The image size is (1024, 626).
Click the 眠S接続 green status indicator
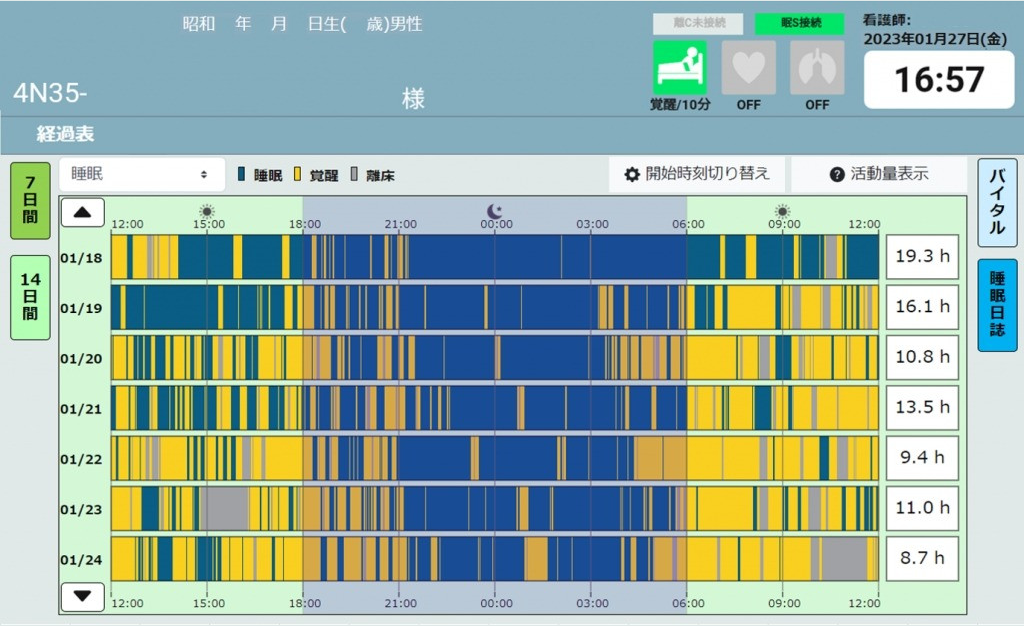click(801, 22)
